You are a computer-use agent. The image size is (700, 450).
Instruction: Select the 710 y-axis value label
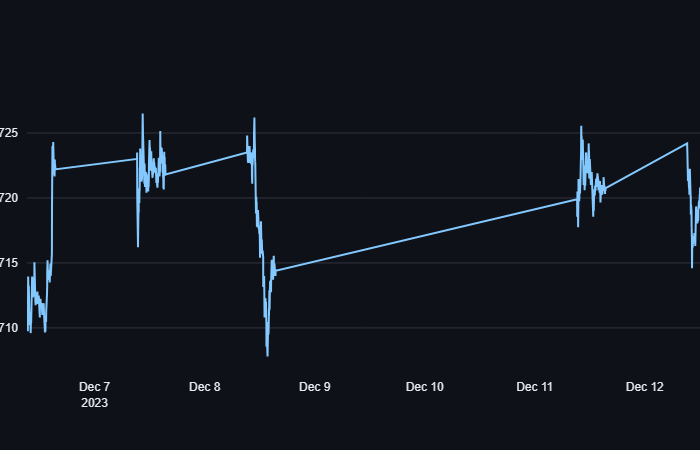[x=8, y=328]
